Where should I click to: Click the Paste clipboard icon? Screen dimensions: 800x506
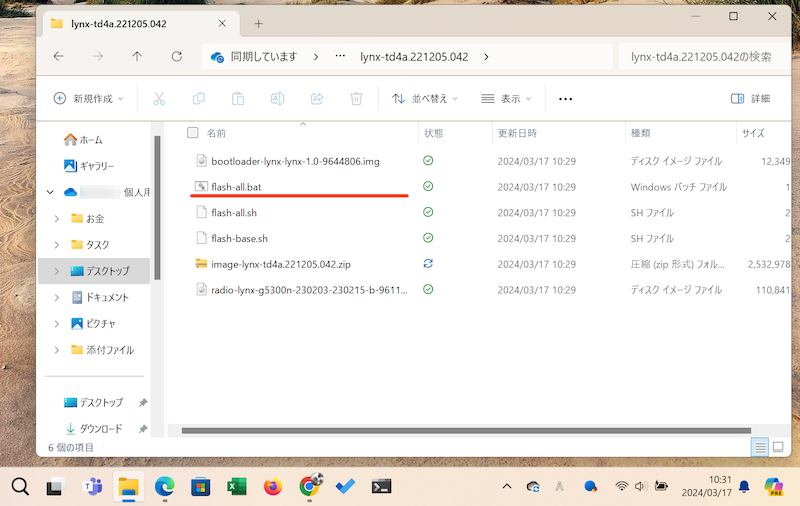(238, 99)
